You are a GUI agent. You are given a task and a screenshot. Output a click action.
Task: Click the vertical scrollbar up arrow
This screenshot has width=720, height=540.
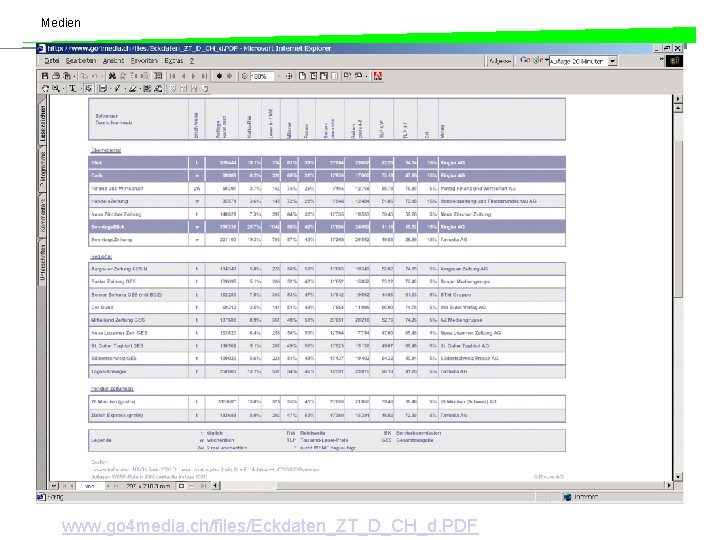click(678, 108)
